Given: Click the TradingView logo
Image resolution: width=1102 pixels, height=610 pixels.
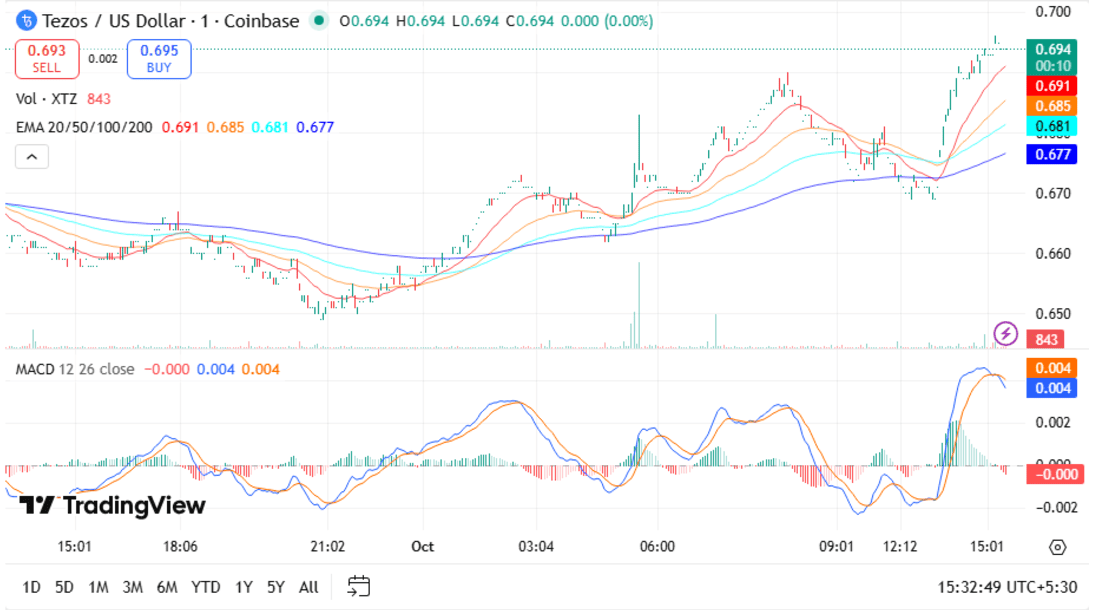Looking at the screenshot, I should click(x=112, y=505).
